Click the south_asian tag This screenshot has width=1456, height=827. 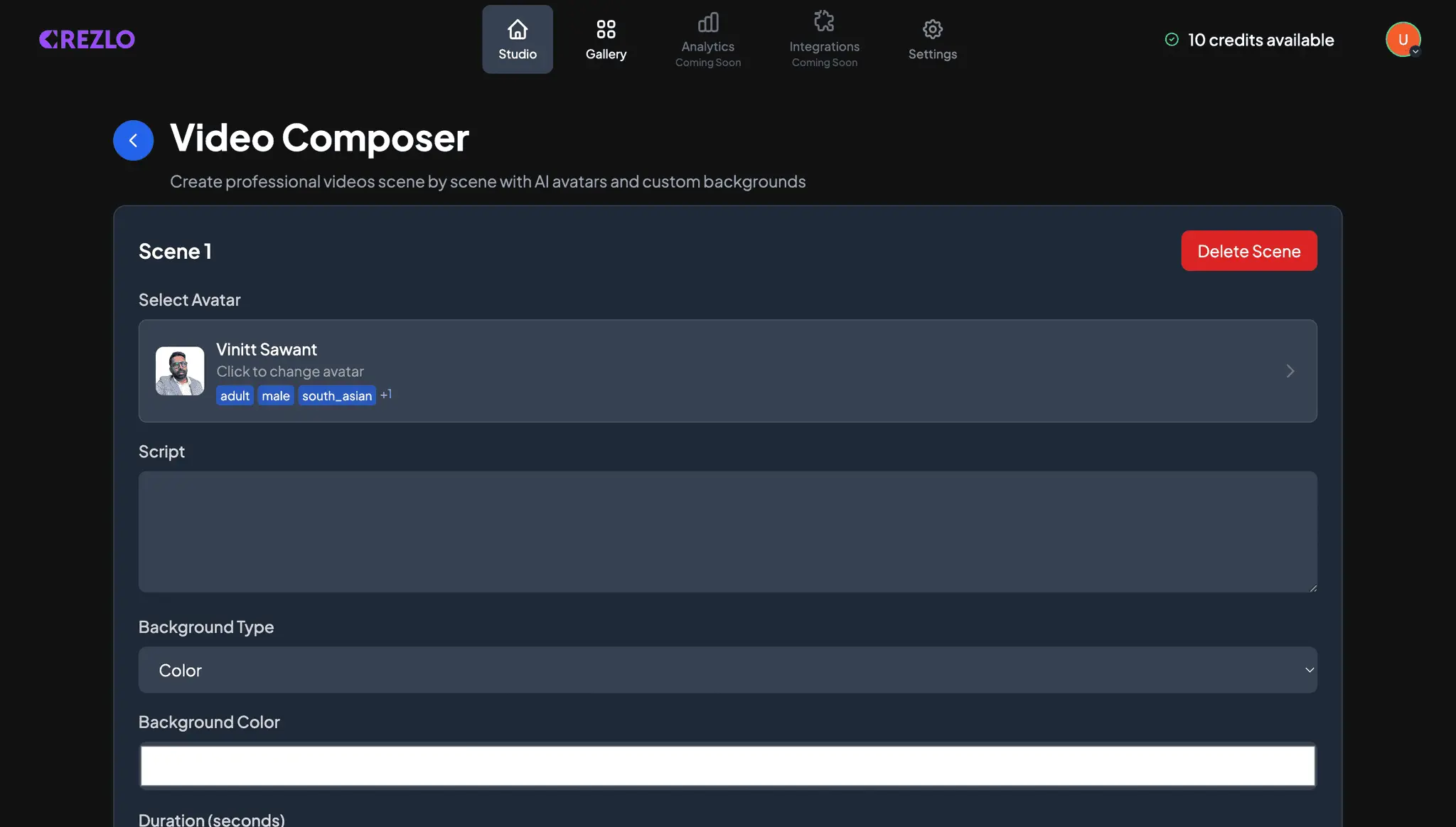pos(337,395)
